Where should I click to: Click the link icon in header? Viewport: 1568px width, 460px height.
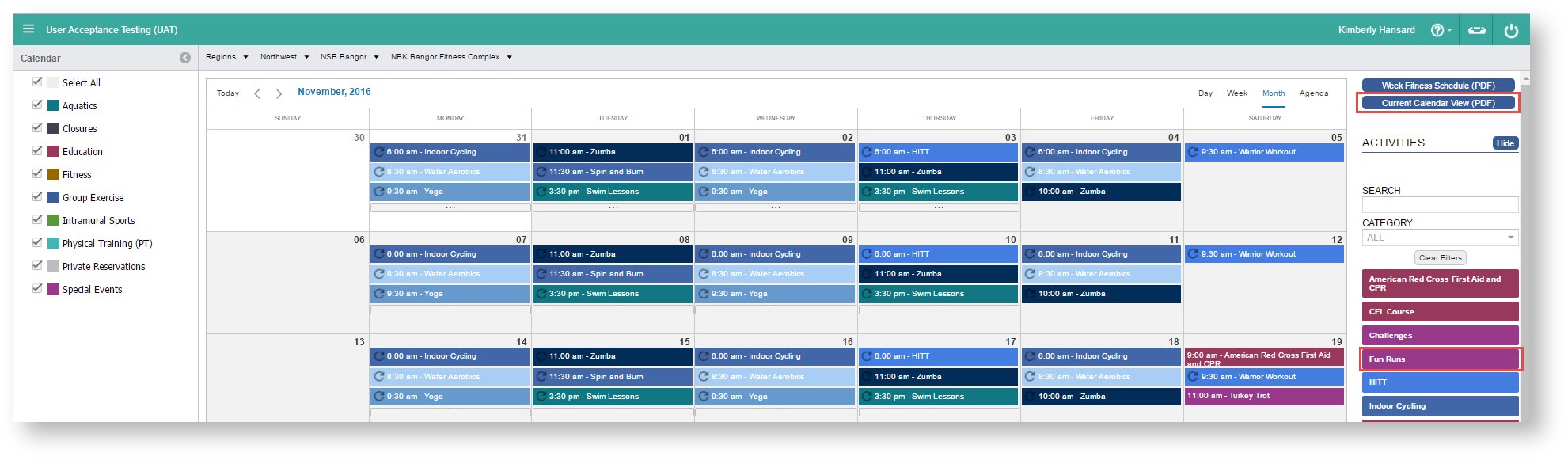point(1476,30)
